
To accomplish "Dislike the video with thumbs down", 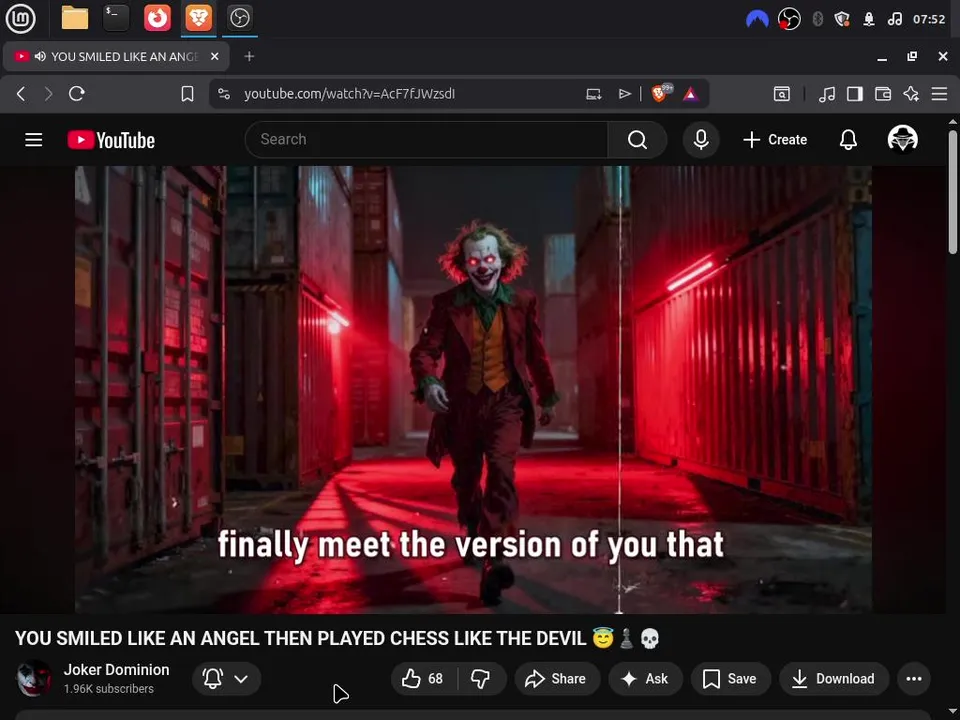I will pyautogui.click(x=481, y=678).
